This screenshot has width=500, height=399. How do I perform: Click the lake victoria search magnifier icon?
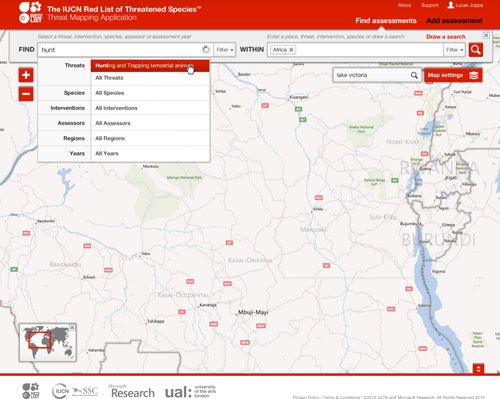(414, 75)
